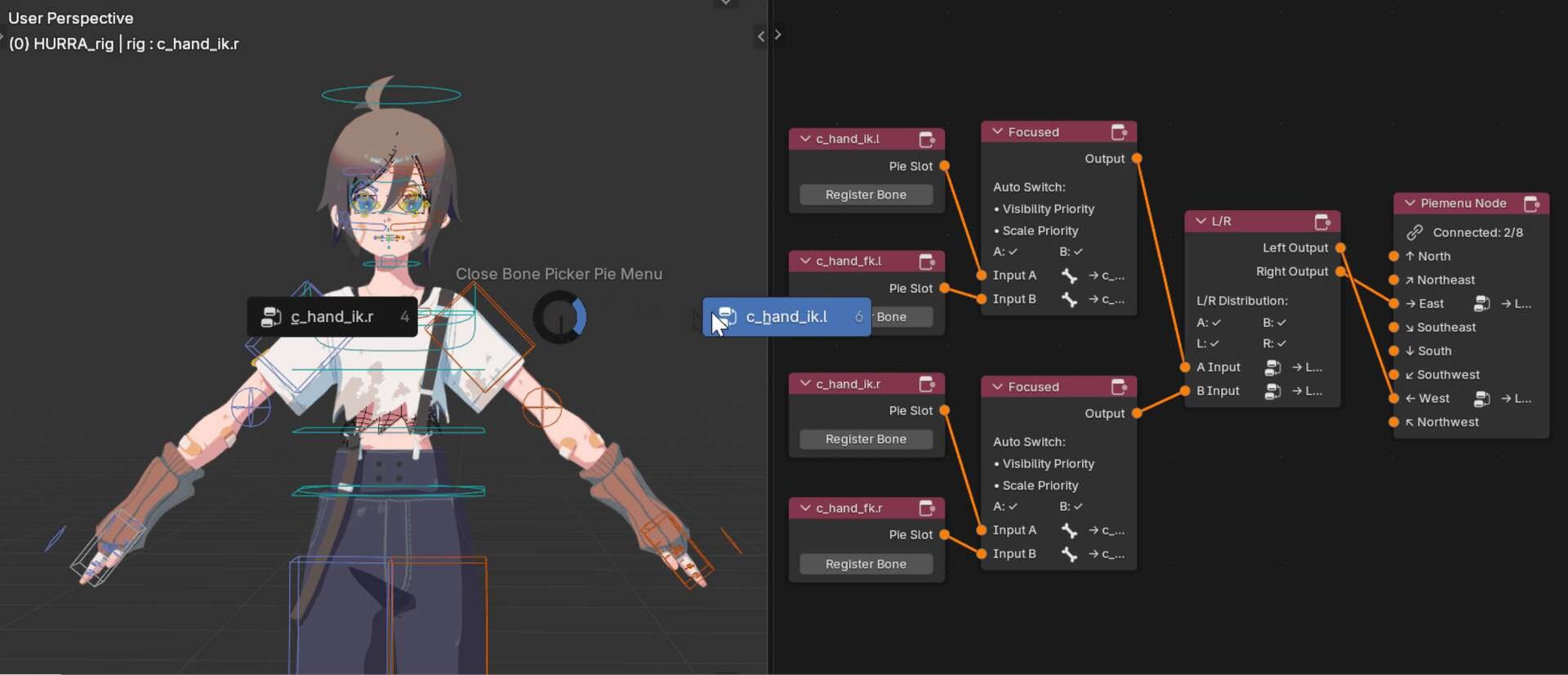The image size is (1568, 675).
Task: Click the node icon on Piemenu Node header
Action: (x=1531, y=203)
